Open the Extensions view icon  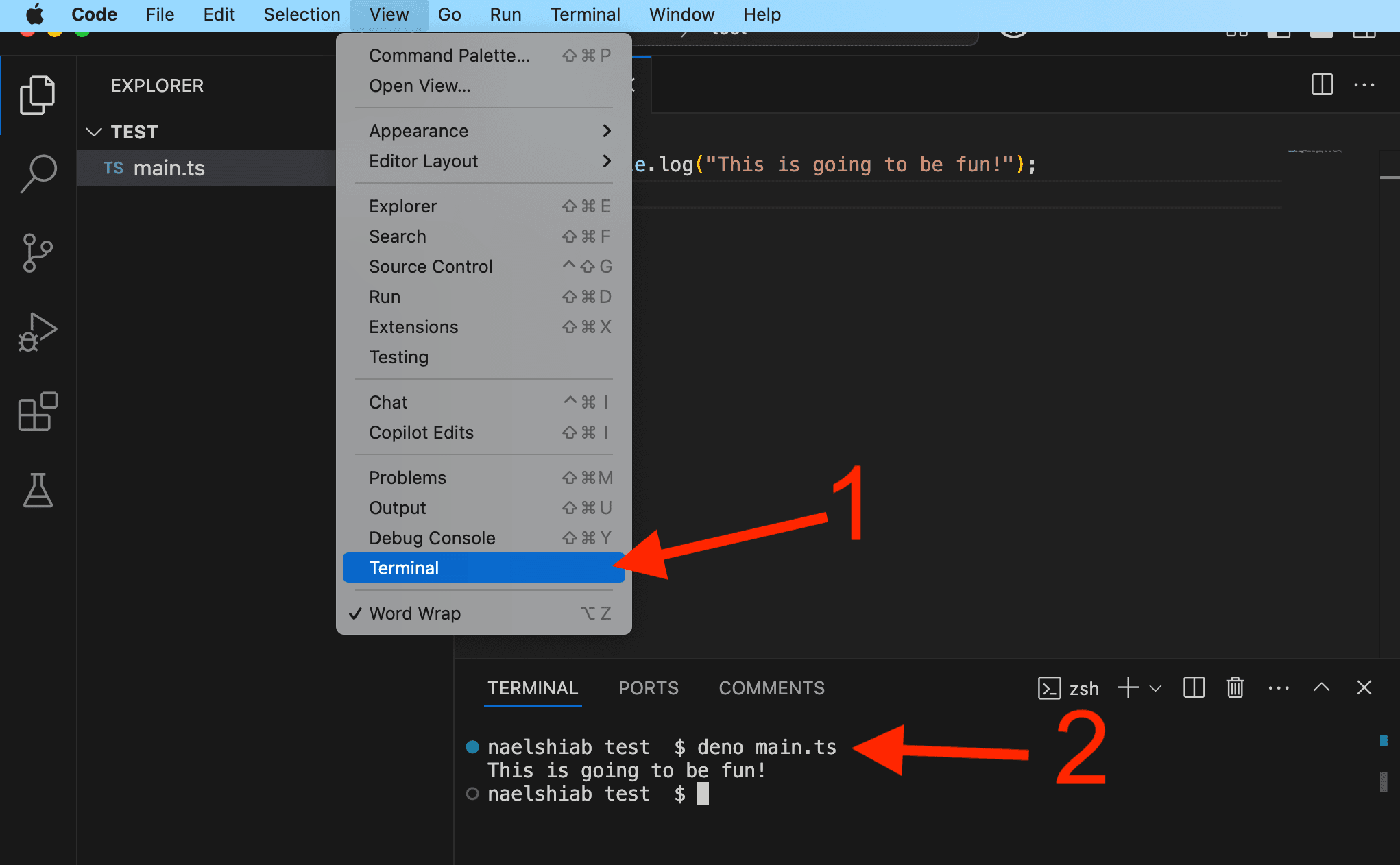38,411
